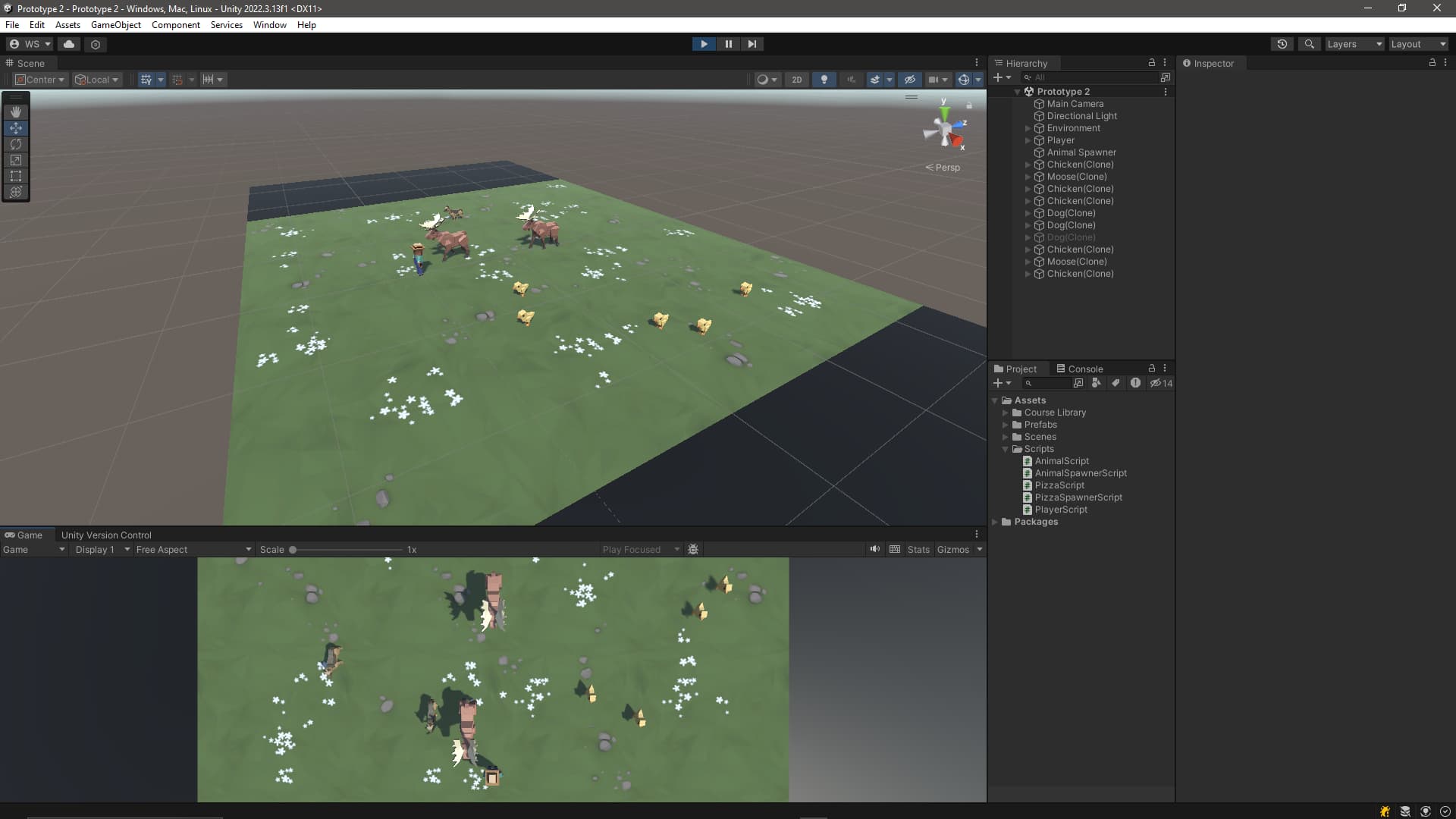Viewport: 1456px width, 819px height.
Task: Click the Package Manager settings icon
Action: click(x=96, y=44)
